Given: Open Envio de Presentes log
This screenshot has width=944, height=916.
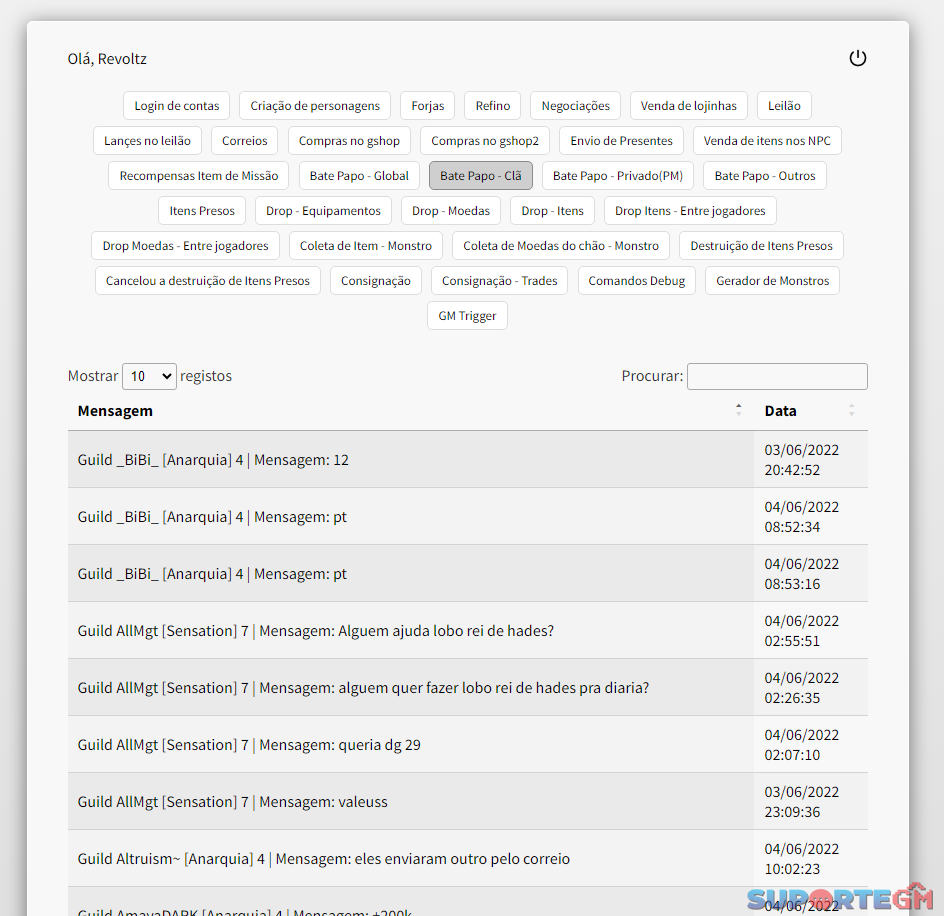Looking at the screenshot, I should click(x=621, y=141).
